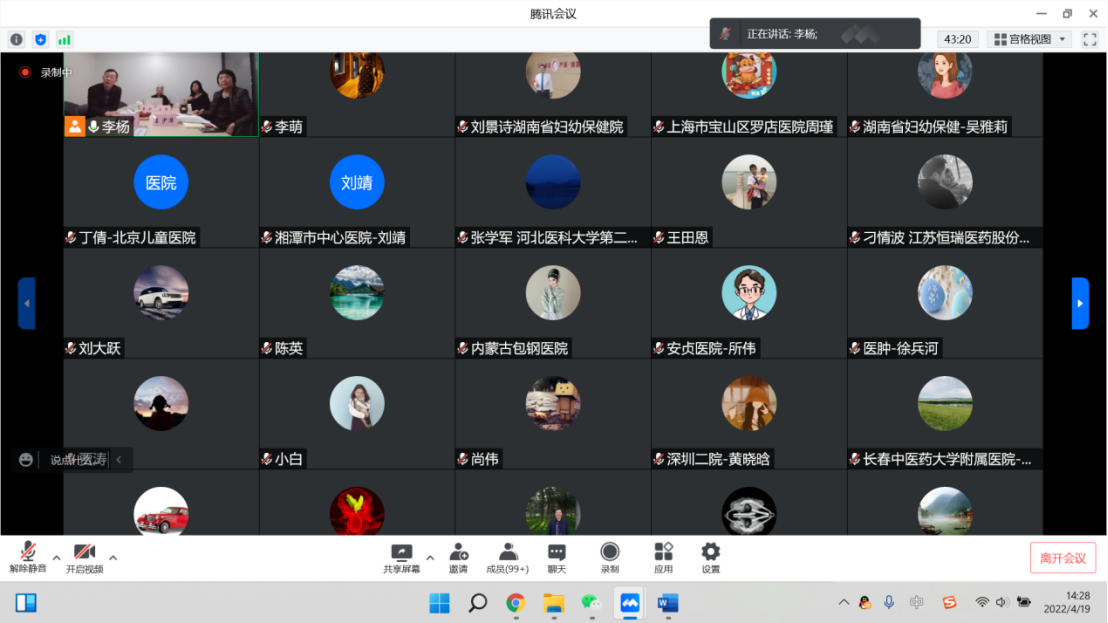This screenshot has width=1108, height=623.
Task: Click Sogou input method tray icon
Action: pos(949,603)
